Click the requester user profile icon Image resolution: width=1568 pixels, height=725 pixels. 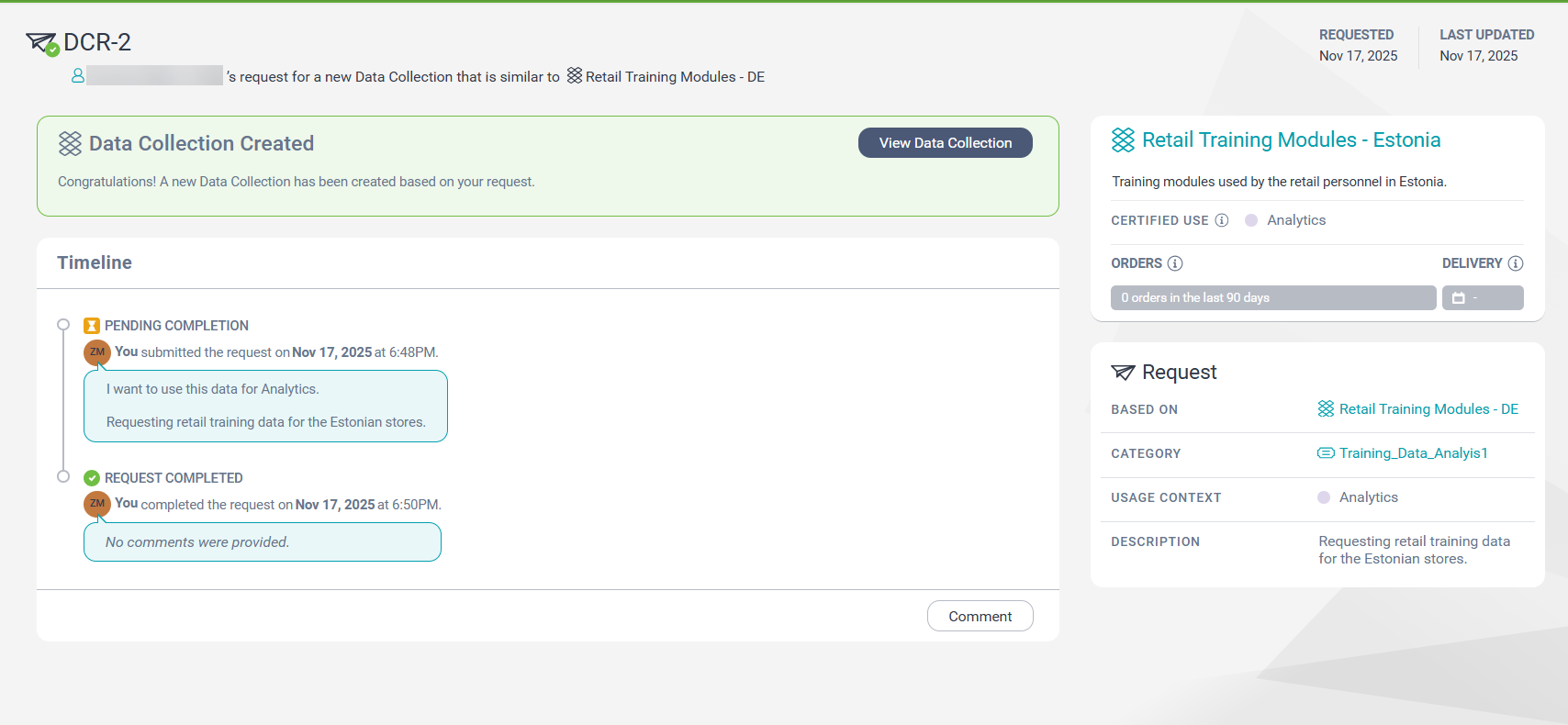[78, 76]
